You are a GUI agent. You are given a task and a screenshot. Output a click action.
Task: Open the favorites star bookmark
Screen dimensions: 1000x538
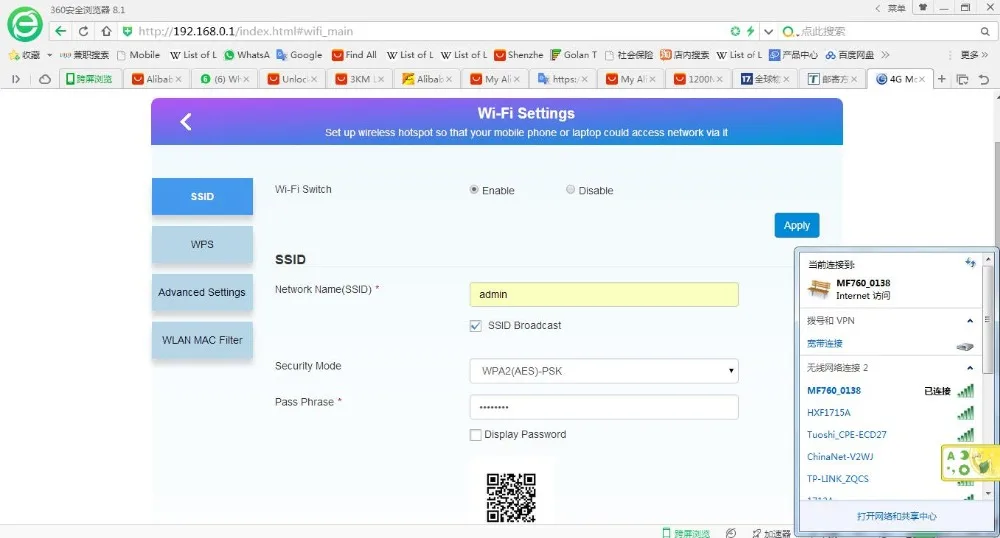point(14,55)
